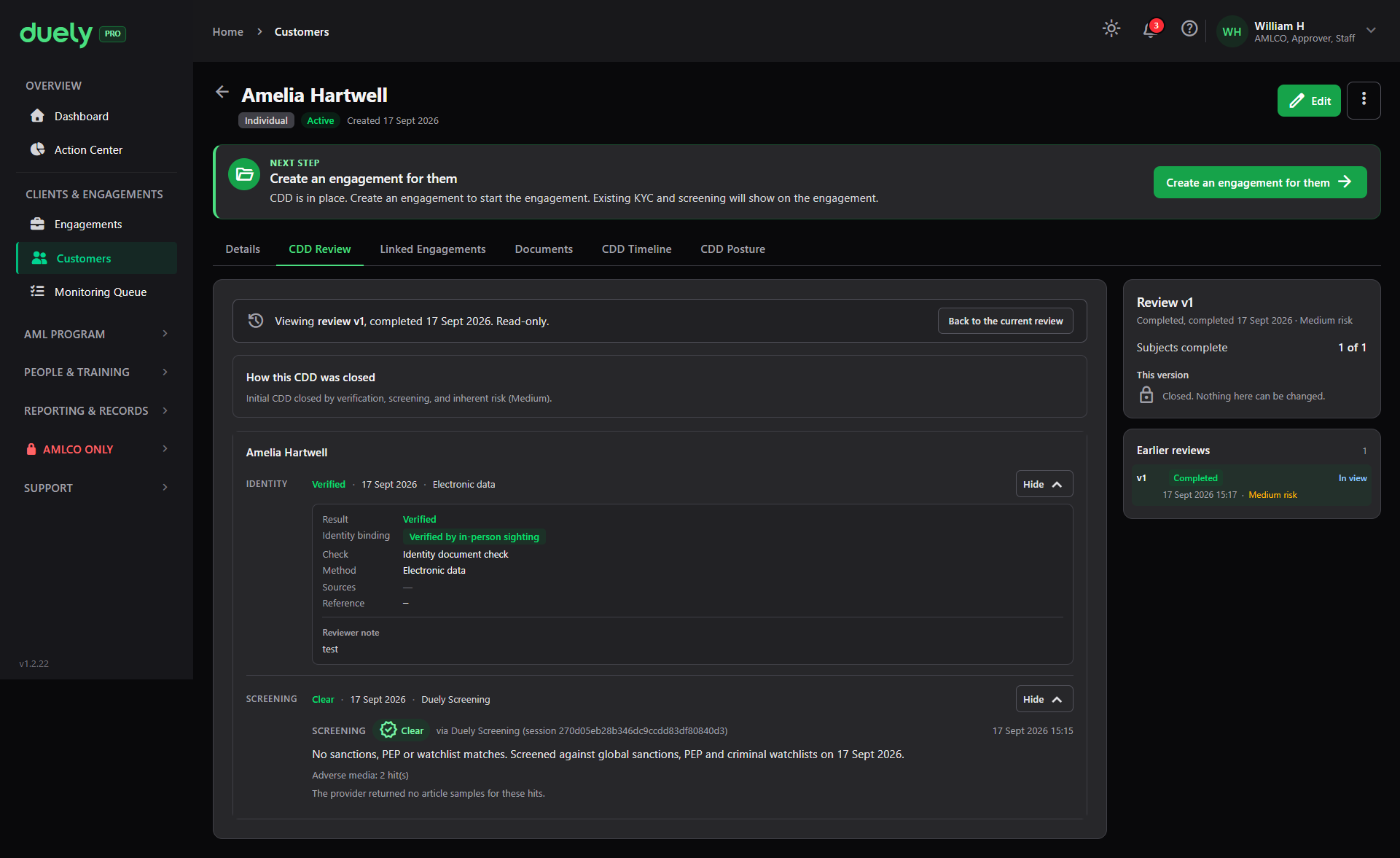Click the Active status badge
1400x858 pixels.
[321, 121]
